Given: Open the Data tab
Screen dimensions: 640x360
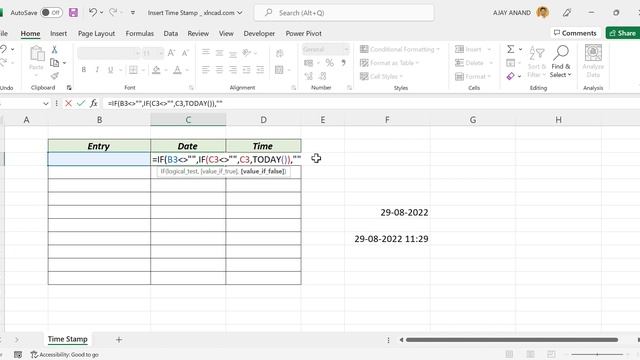Looking at the screenshot, I should click(x=171, y=33).
